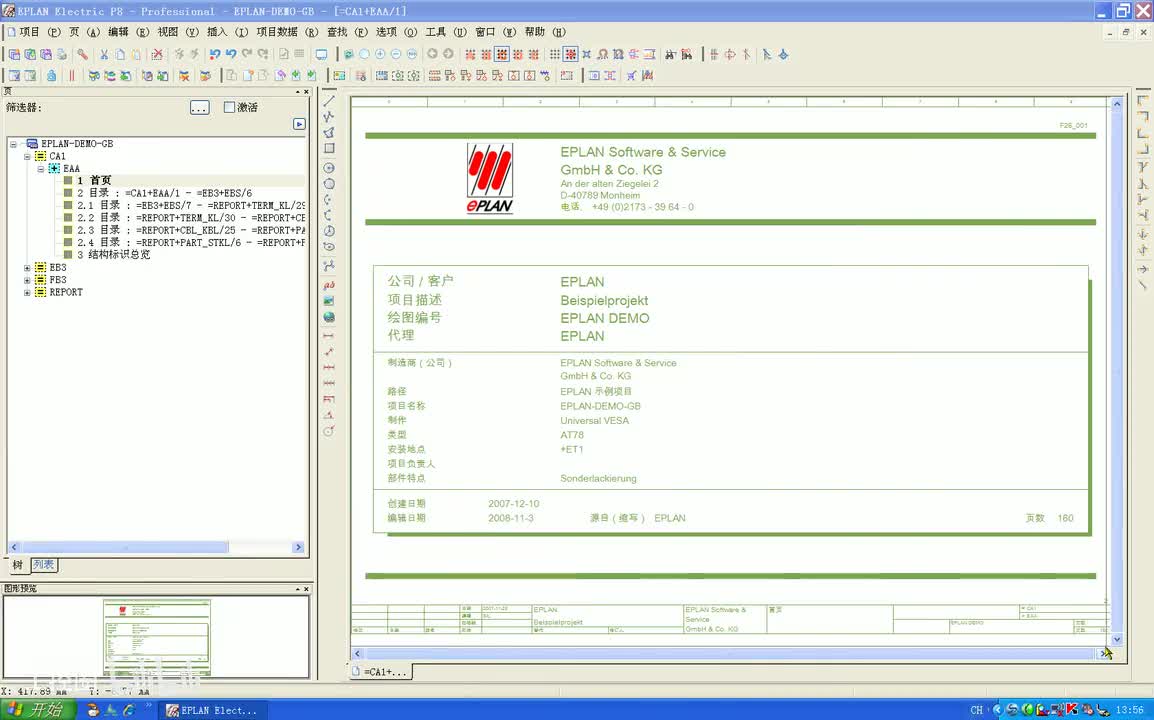Screen dimensions: 1154x720
Task: Switch to the 列表 tab
Action: 43,565
